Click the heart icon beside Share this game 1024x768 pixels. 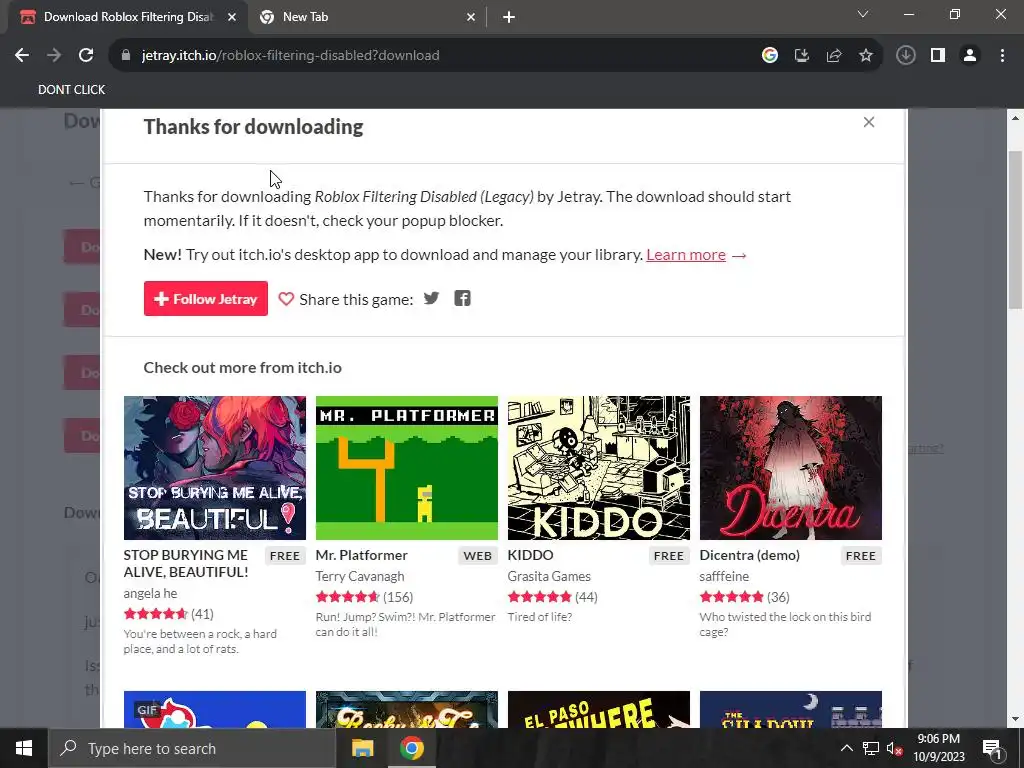[x=286, y=299]
